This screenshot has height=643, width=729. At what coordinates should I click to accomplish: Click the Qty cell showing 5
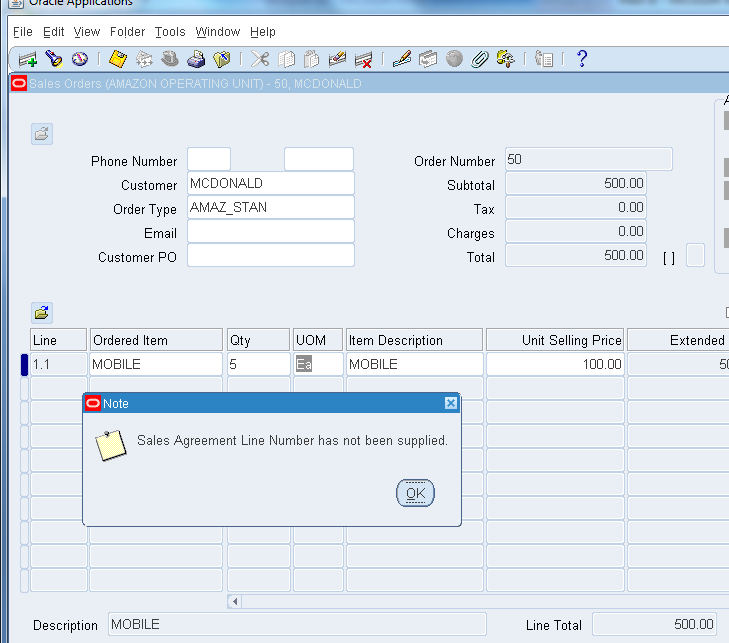[258, 364]
